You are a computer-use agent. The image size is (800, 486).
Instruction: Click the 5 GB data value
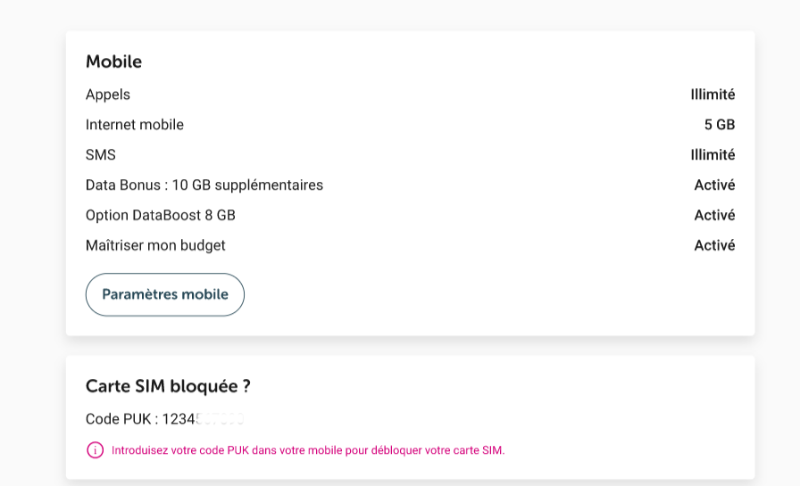pos(719,125)
